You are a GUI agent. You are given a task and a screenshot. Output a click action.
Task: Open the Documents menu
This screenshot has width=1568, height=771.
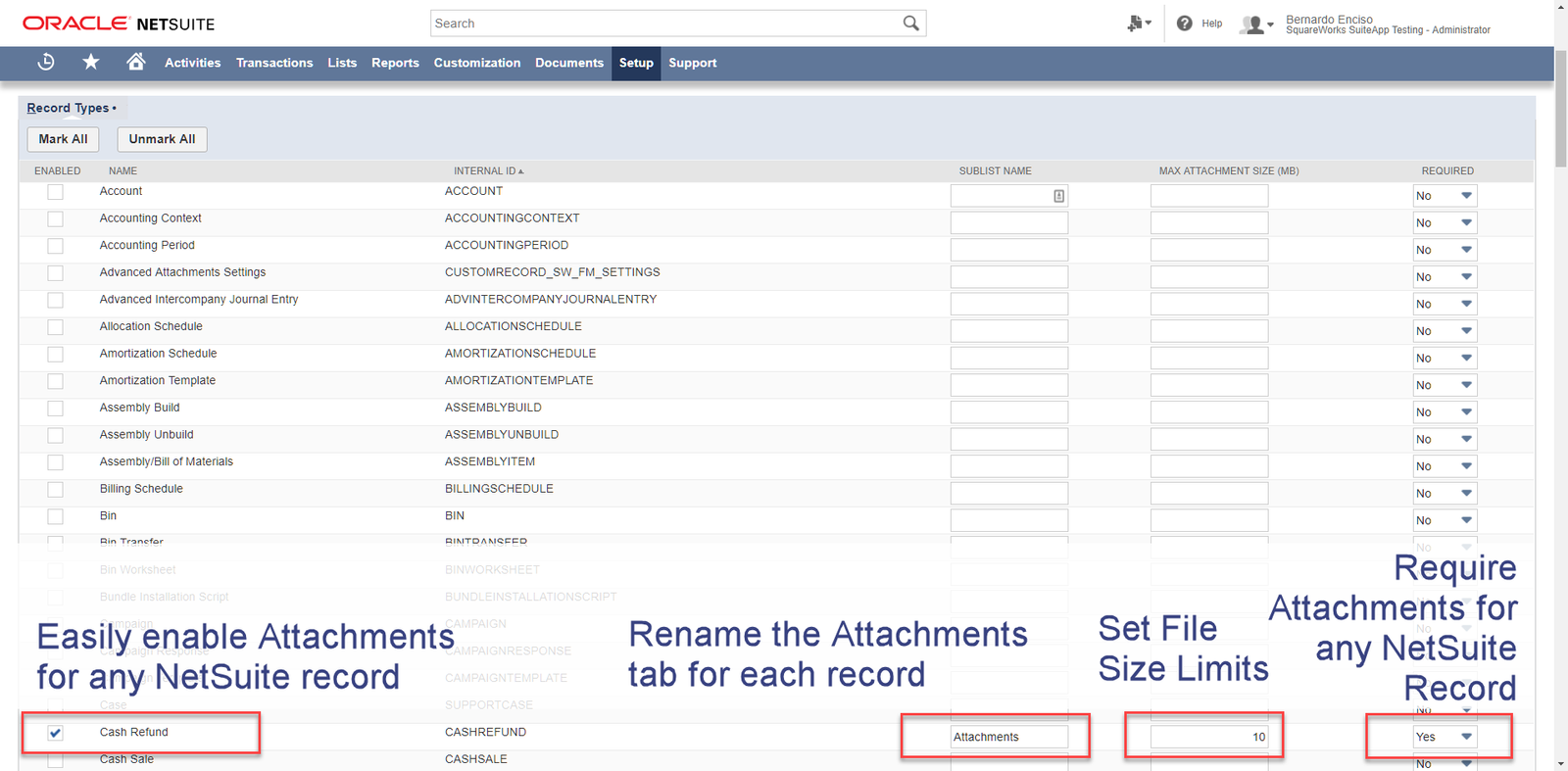(x=569, y=63)
